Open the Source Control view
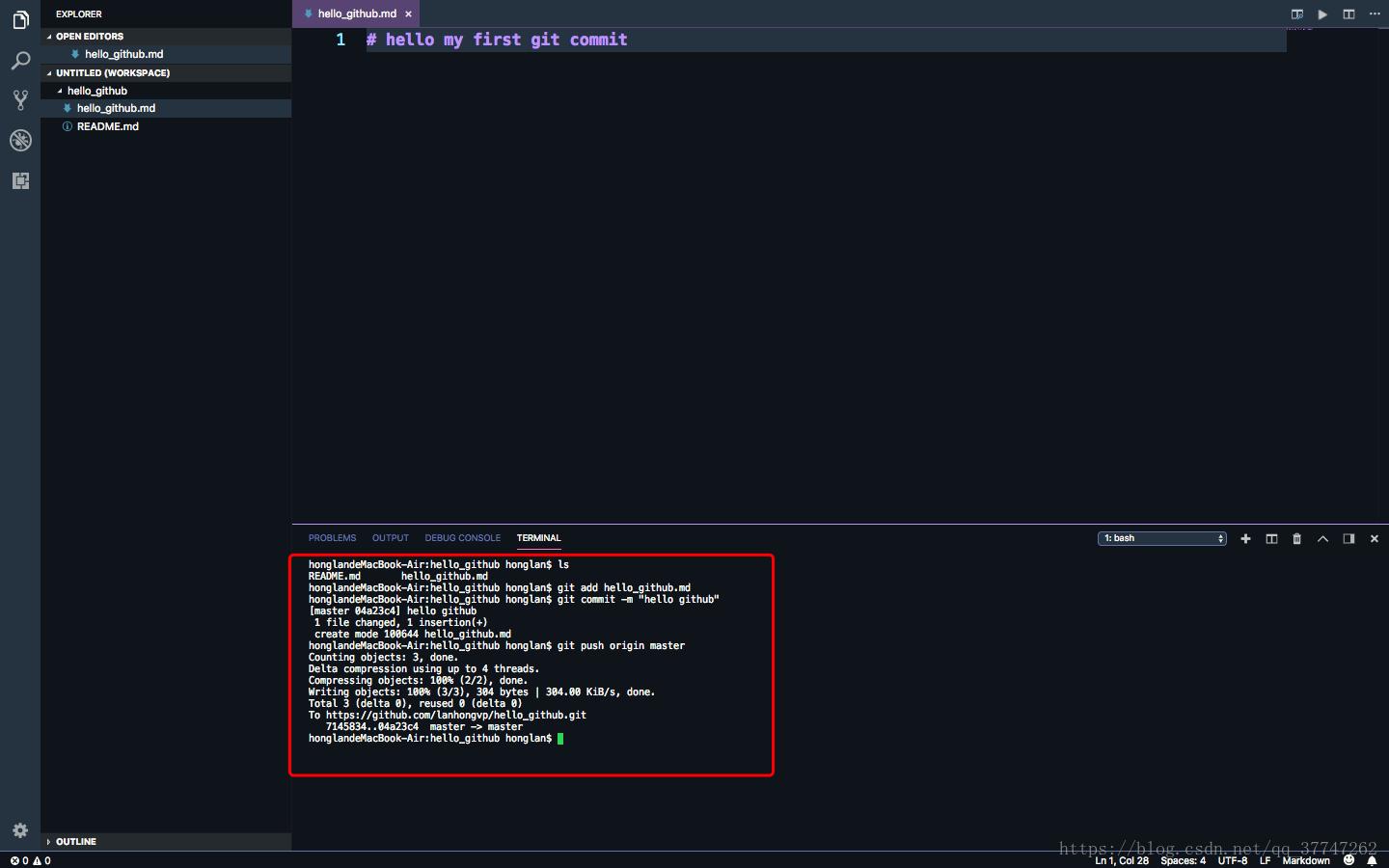Viewport: 1389px width, 868px height. tap(20, 100)
